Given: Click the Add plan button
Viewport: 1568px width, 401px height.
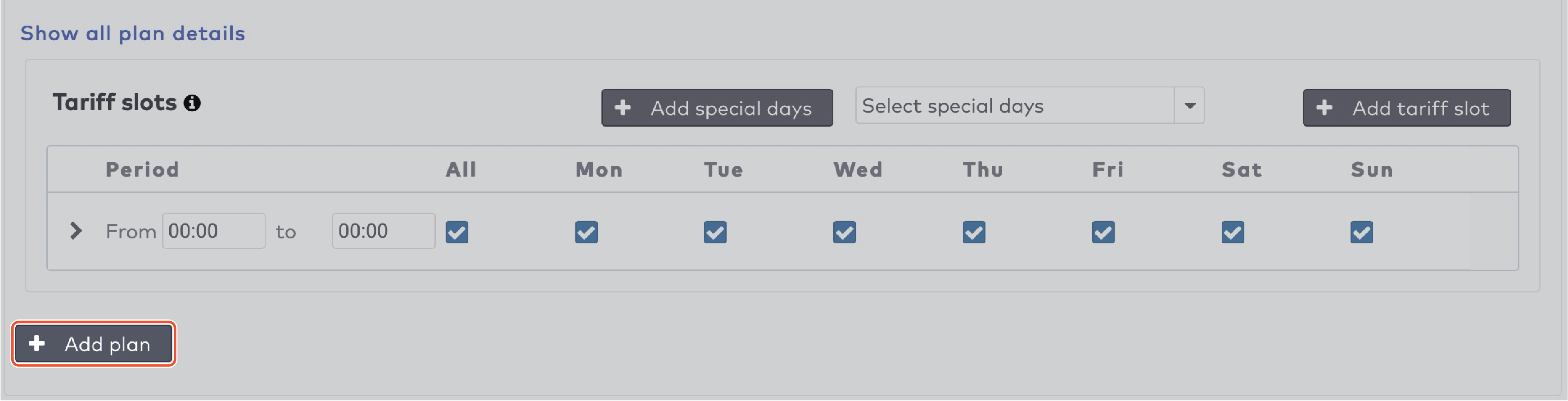Looking at the screenshot, I should [94, 344].
